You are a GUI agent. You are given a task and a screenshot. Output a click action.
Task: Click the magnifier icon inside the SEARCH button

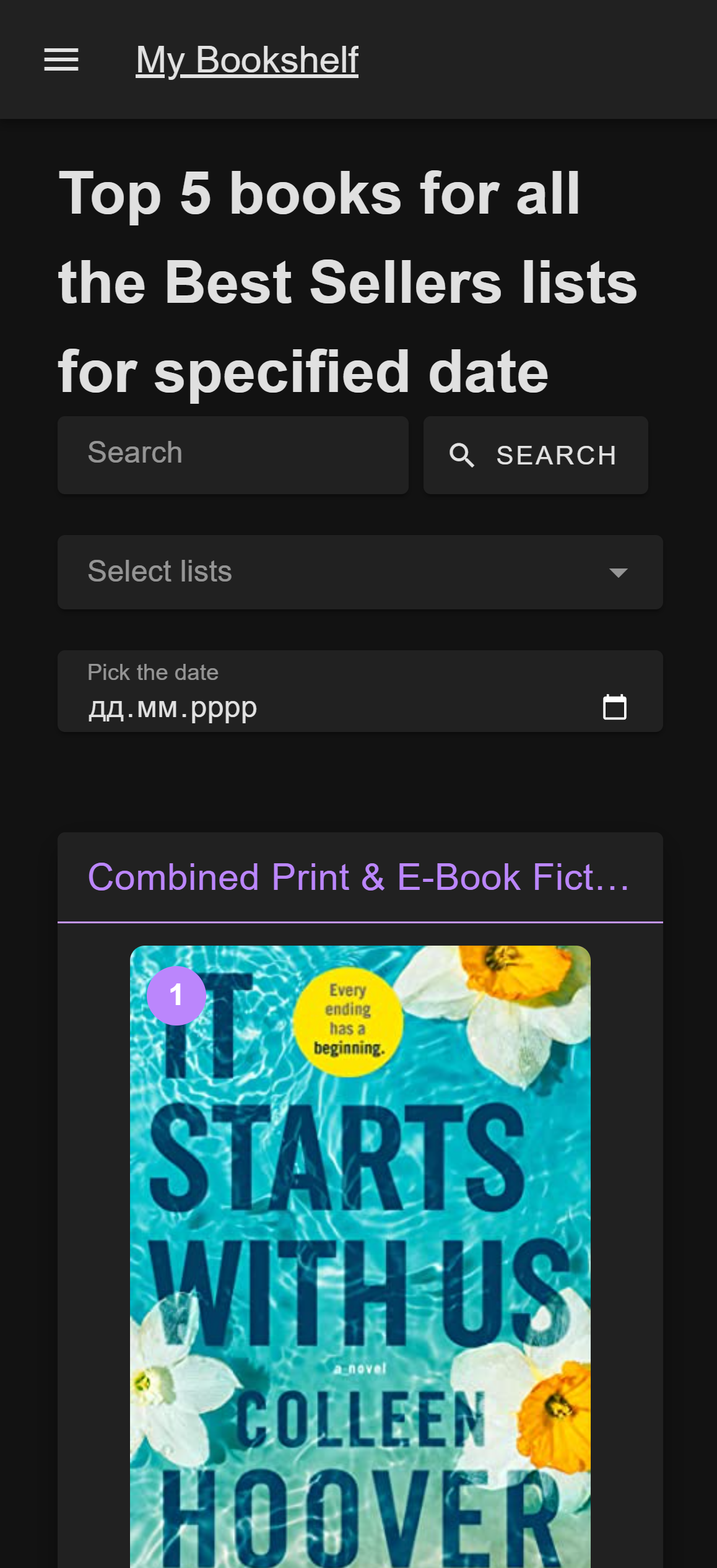463,455
